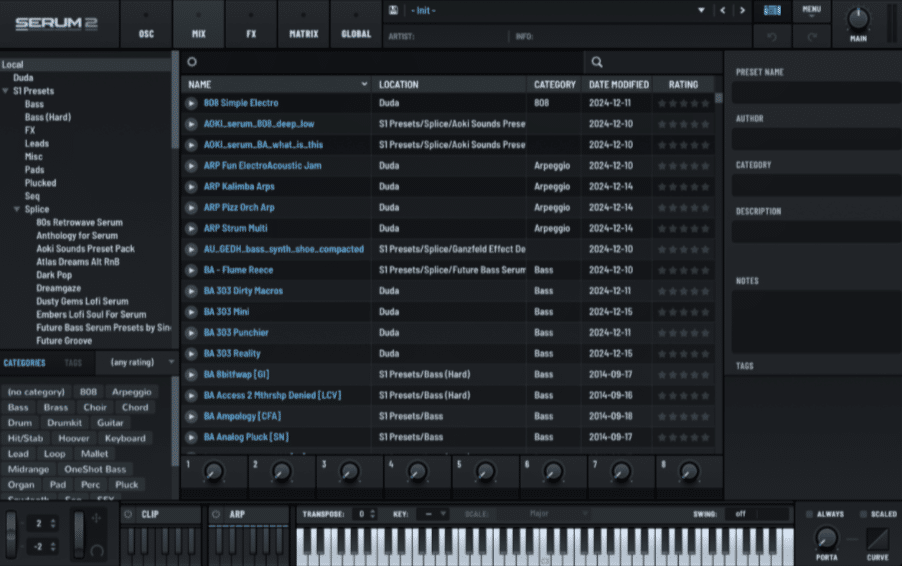This screenshot has width=902, height=566.
Task: Click the Notes text area
Action: tap(816, 322)
